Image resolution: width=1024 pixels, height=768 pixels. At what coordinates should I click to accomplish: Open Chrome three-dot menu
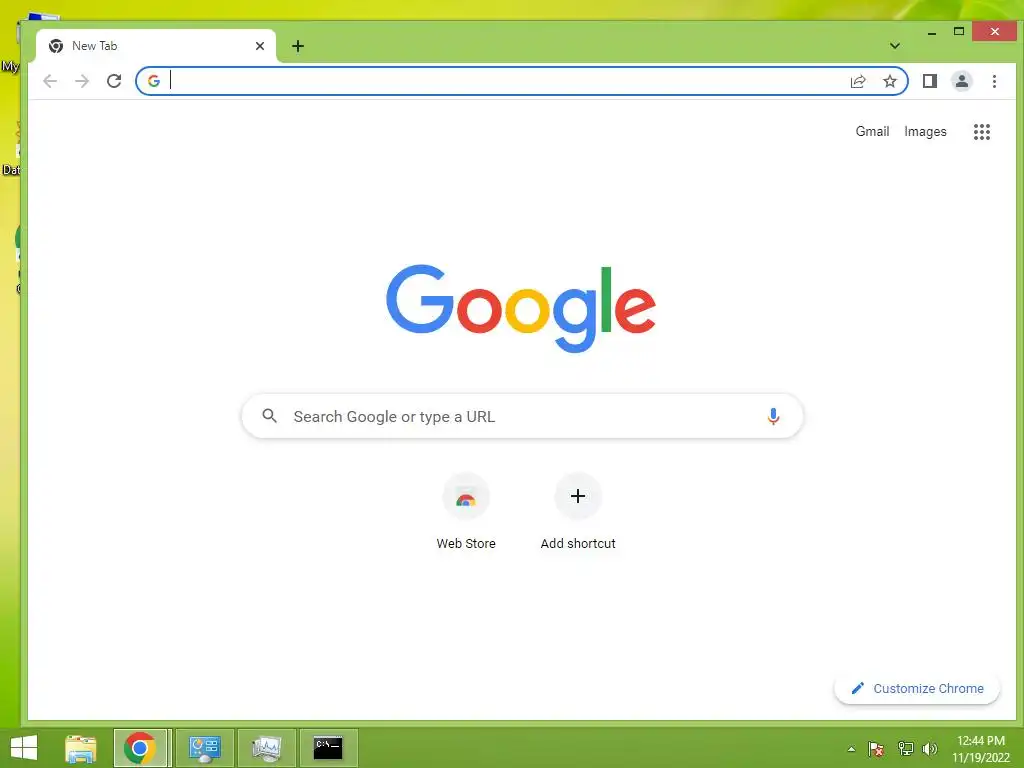coord(994,81)
